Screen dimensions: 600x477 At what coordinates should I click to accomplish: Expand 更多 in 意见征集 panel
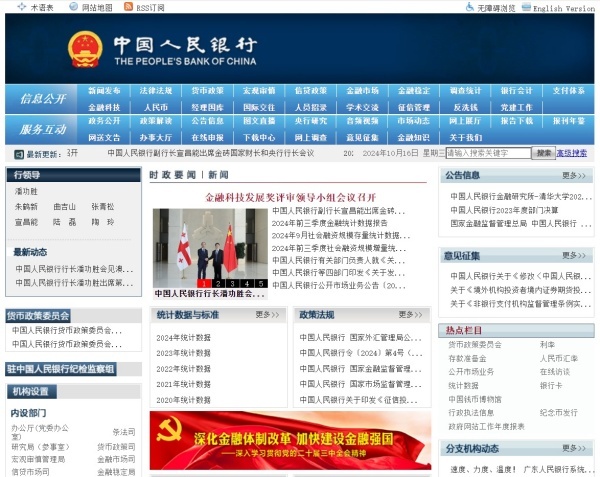[574, 256]
